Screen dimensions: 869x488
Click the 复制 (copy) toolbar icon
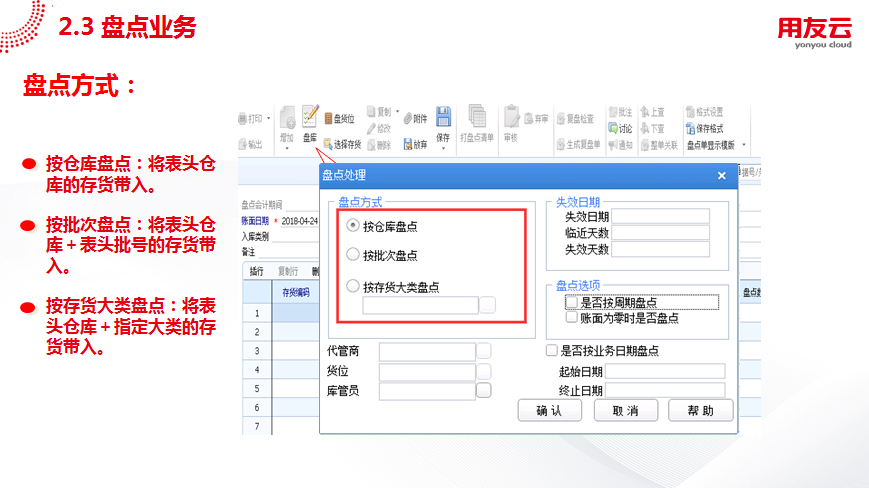tap(372, 111)
